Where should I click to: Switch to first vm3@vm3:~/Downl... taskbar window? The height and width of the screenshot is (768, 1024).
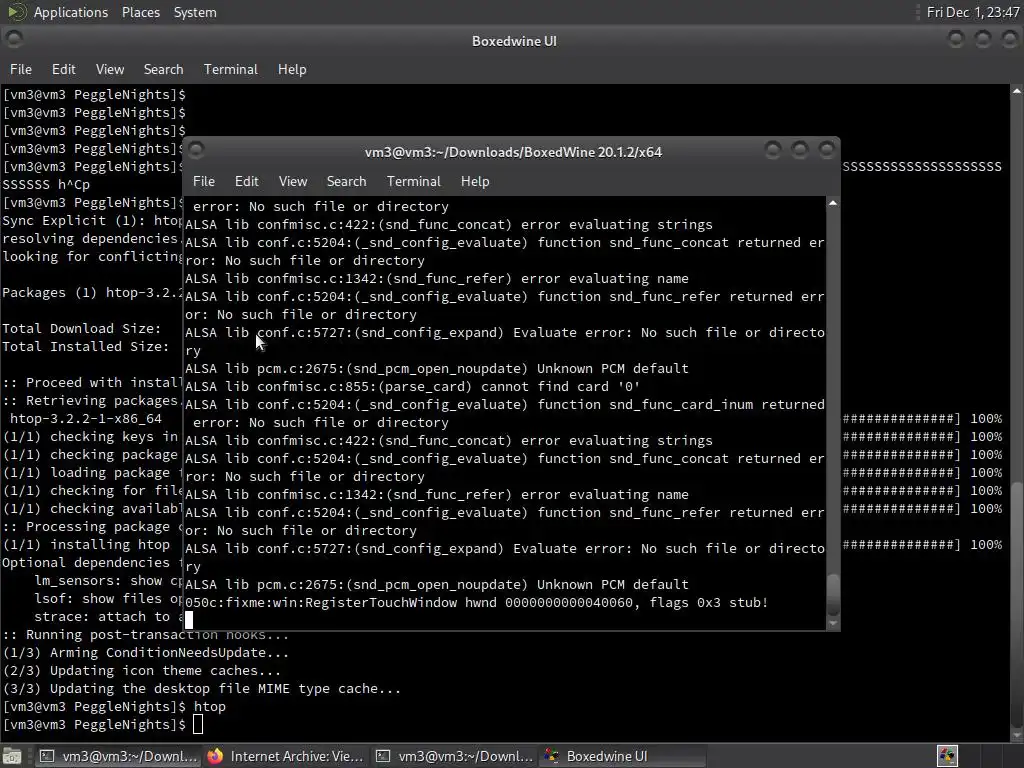coord(119,756)
